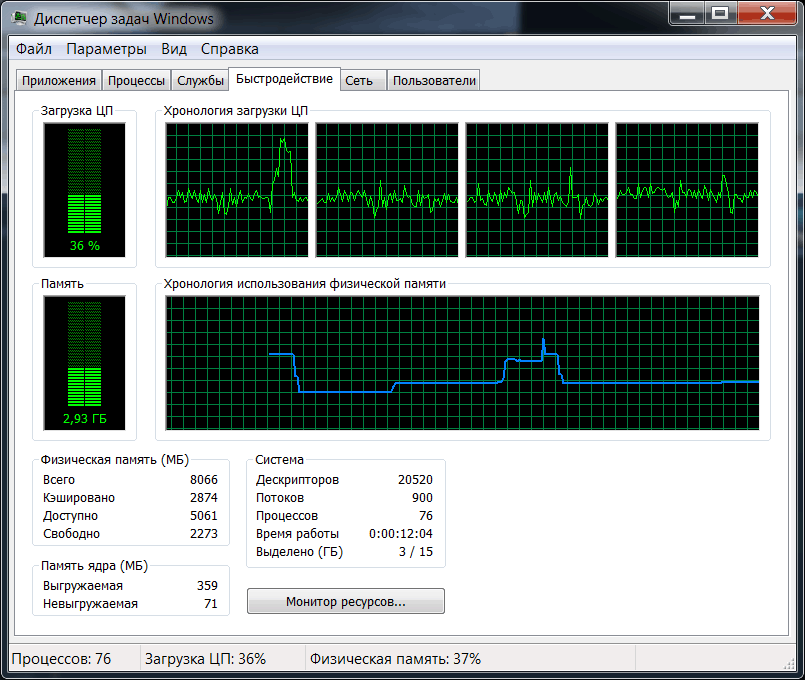Image resolution: width=805 pixels, height=680 pixels.
Task: Click status bar text Процессов: 76
Action: coord(61,659)
